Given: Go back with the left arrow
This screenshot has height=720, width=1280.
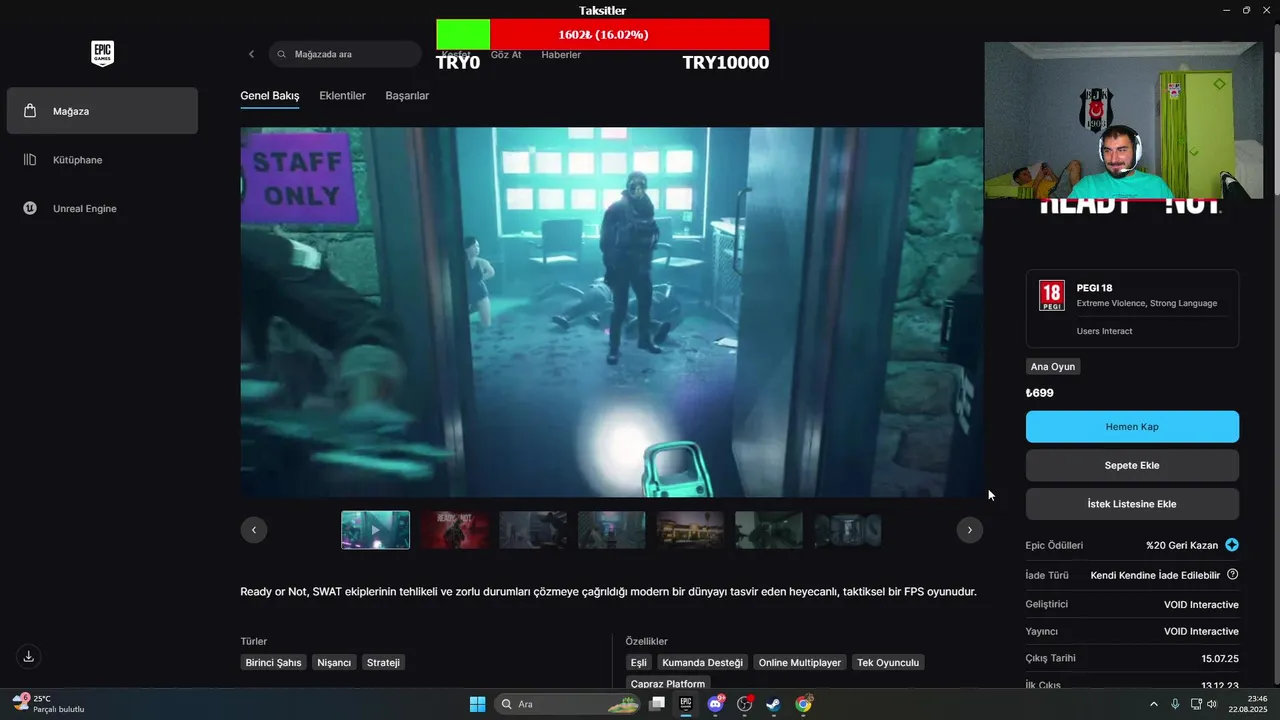Looking at the screenshot, I should pyautogui.click(x=251, y=54).
